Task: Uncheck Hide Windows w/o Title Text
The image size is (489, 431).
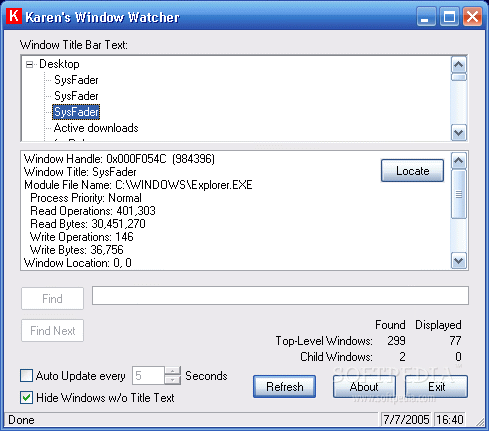Action: coord(26,398)
